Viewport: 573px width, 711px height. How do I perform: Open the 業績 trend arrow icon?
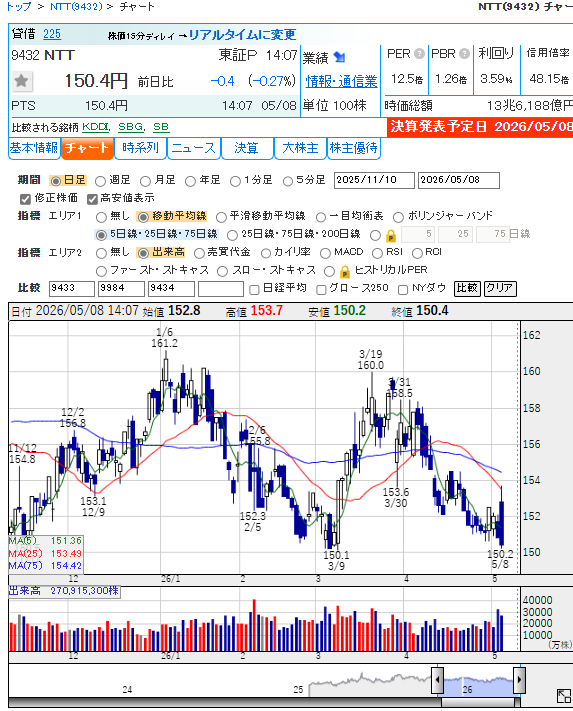click(x=339, y=57)
